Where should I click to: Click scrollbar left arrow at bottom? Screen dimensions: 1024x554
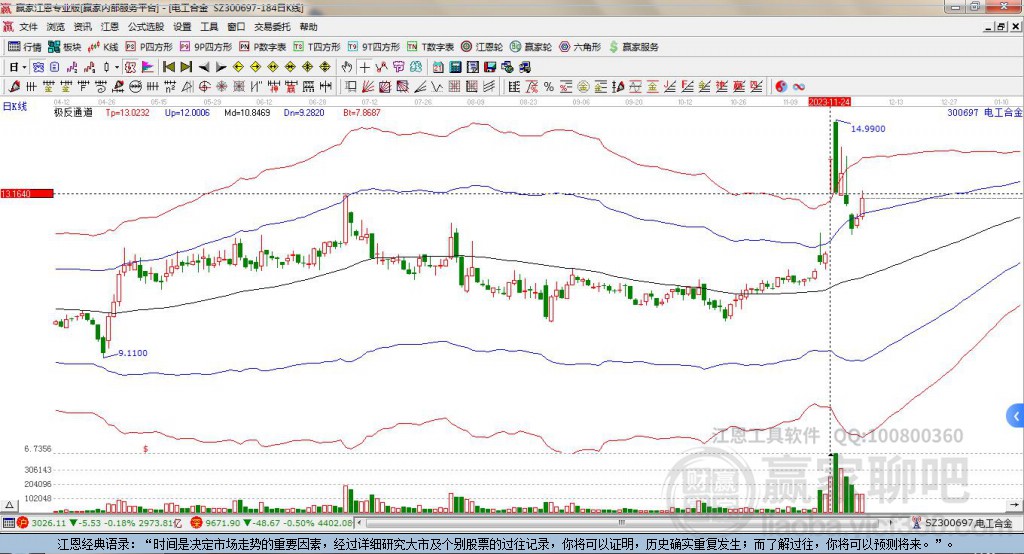[x=360, y=523]
